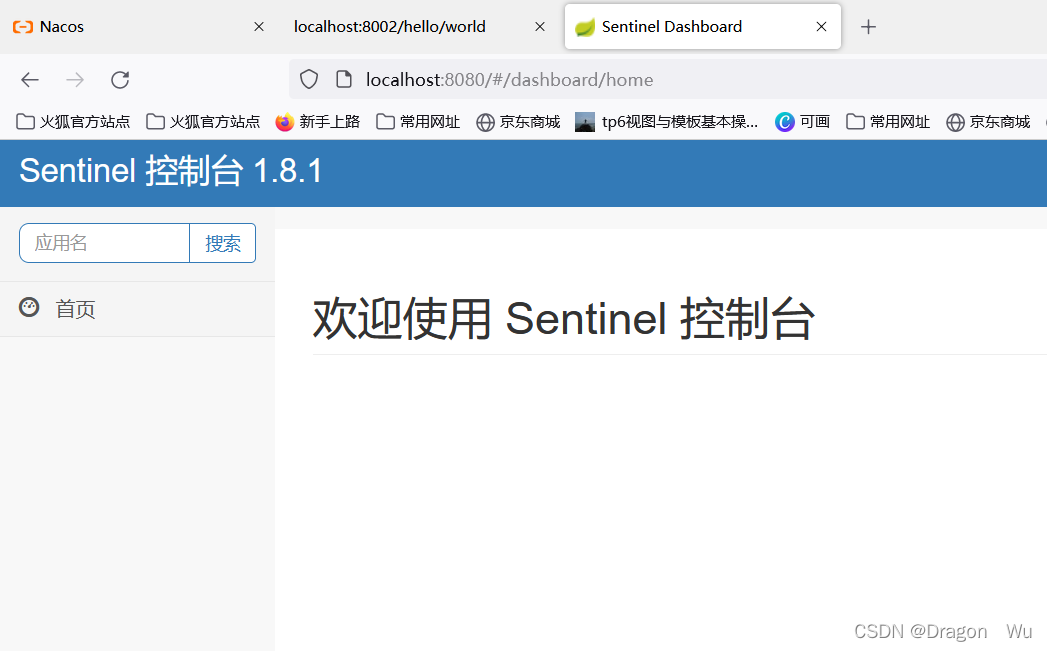Open the leftmost 火狐官方站点 bookmark folder

click(73, 122)
